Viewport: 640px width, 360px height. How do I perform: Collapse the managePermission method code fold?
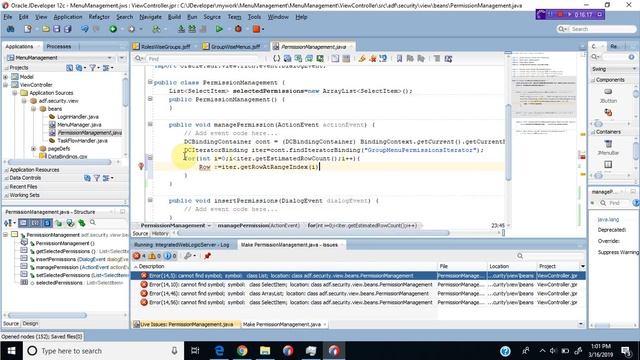[150, 124]
